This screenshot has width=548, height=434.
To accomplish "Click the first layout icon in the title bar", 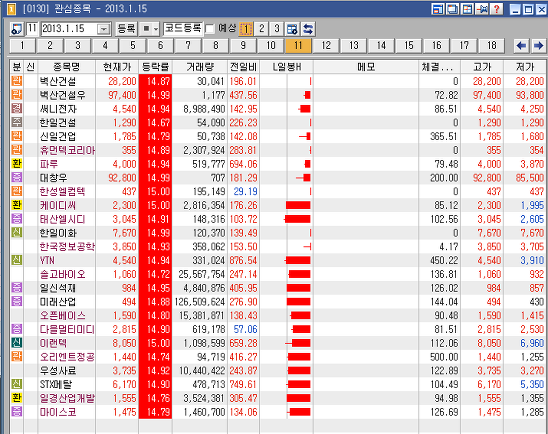I will pyautogui.click(x=438, y=9).
